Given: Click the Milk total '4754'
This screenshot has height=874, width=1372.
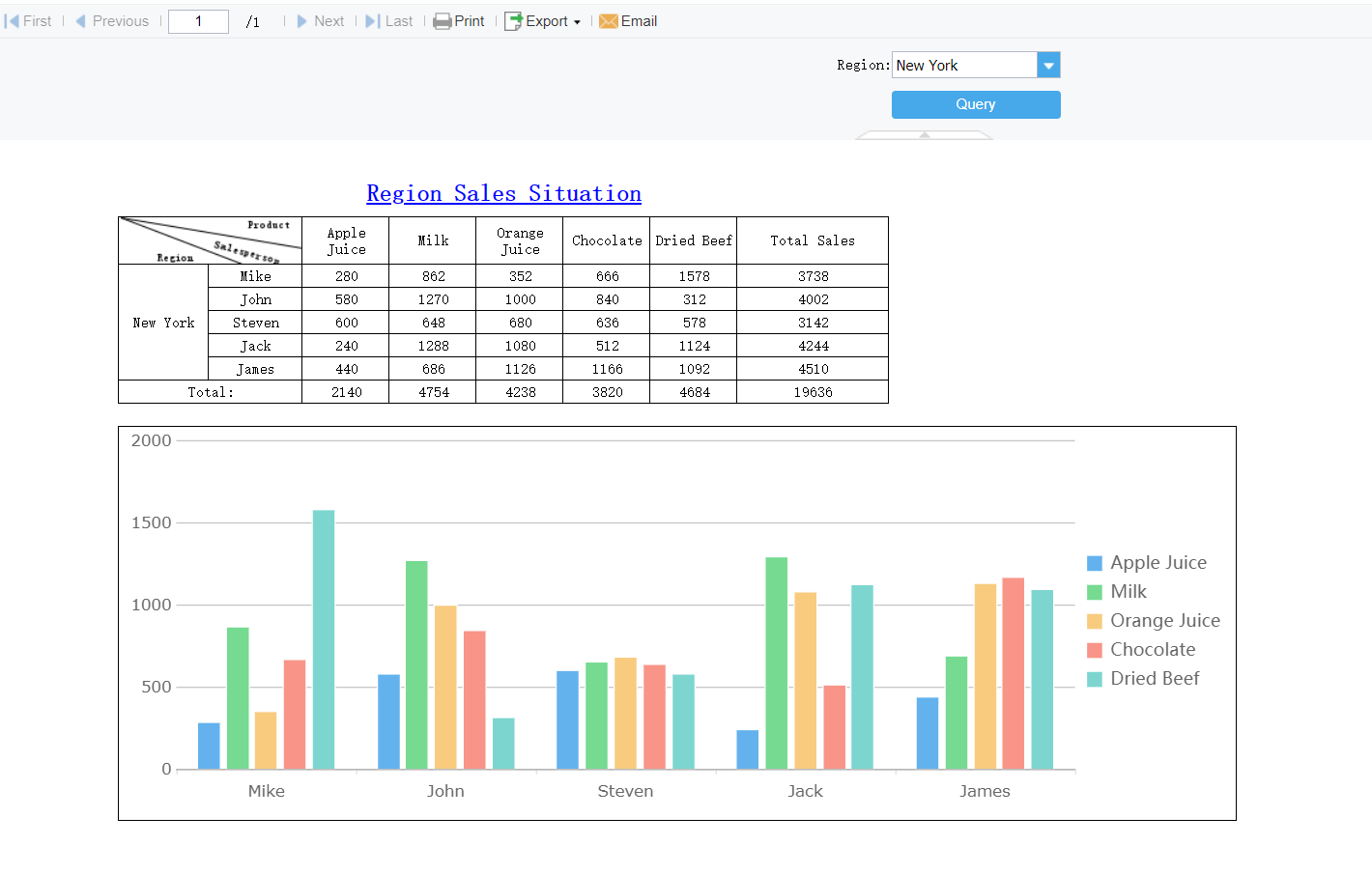Looking at the screenshot, I should tap(433, 392).
